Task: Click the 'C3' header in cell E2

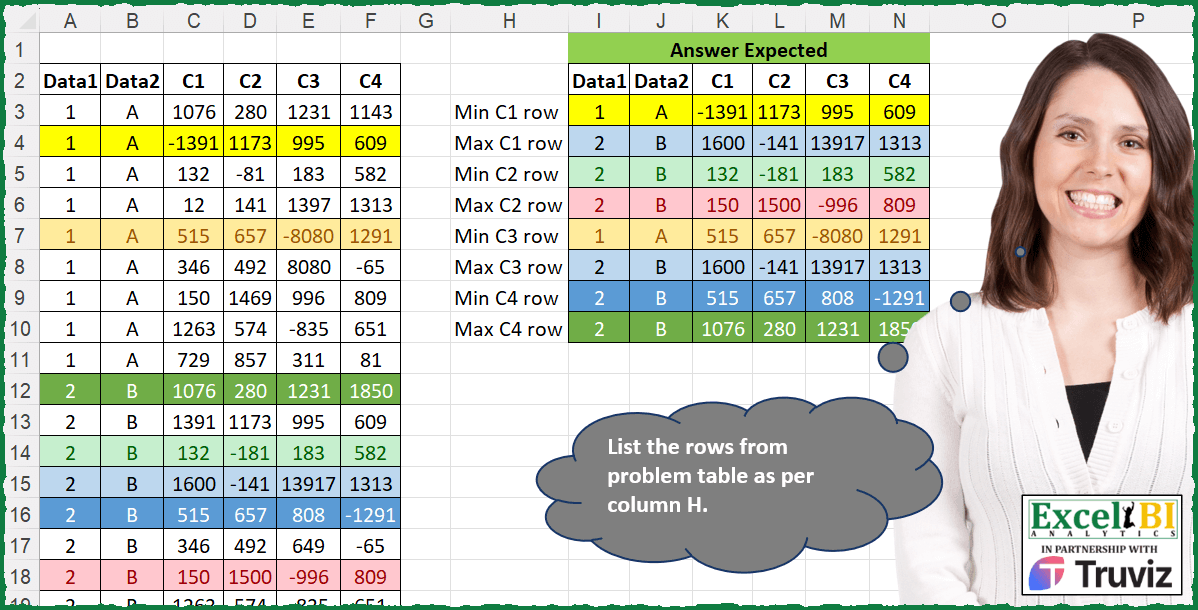Action: tap(308, 81)
